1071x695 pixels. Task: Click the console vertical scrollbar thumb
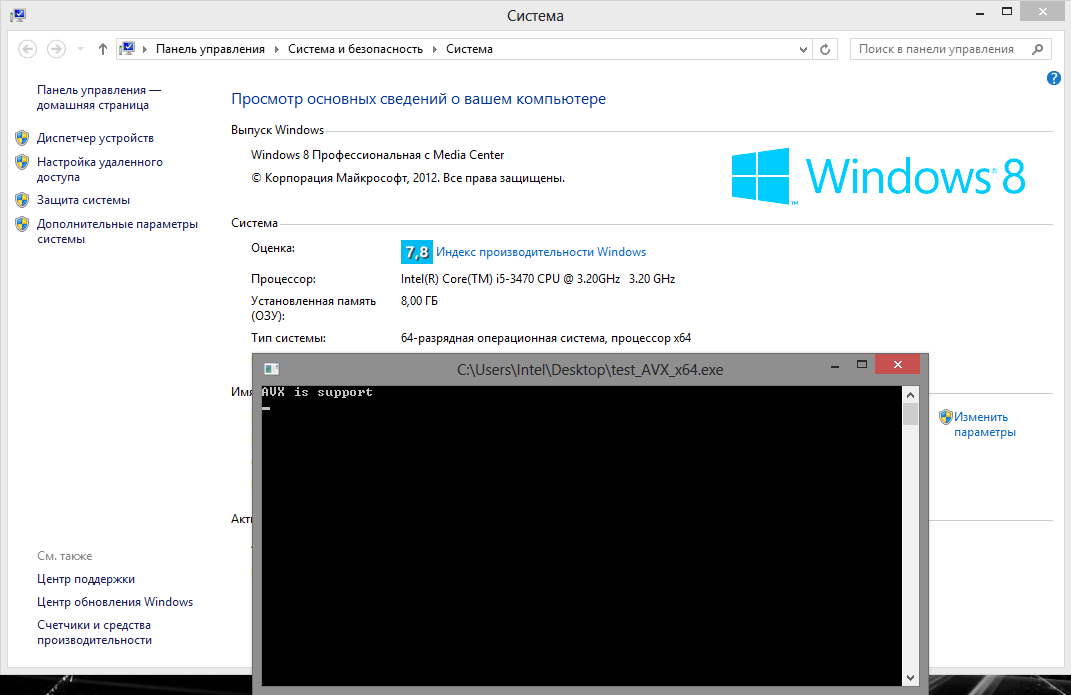tap(910, 414)
